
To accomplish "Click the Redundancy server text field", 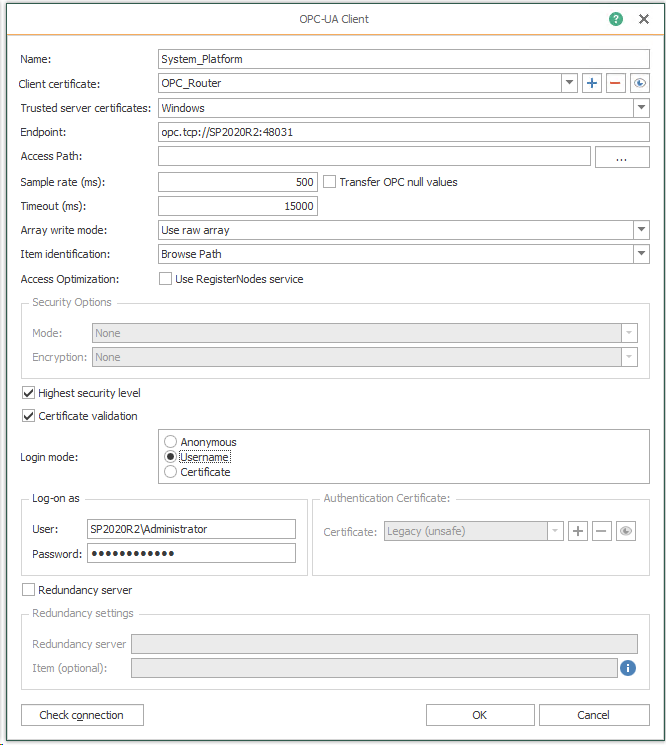I will 384,644.
